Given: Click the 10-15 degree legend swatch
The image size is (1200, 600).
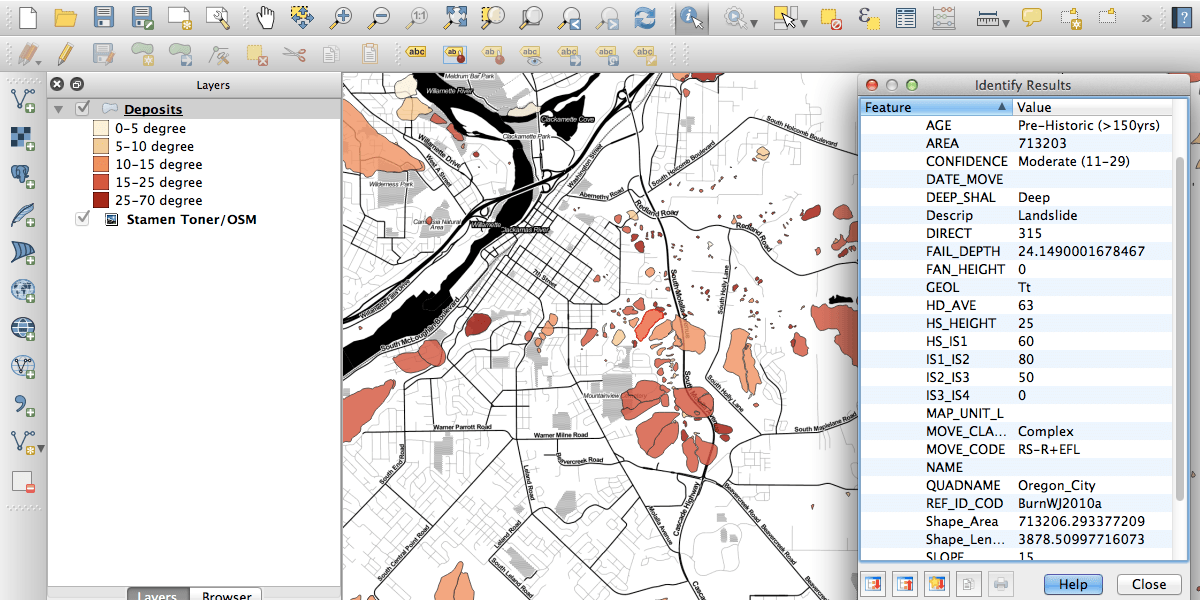Looking at the screenshot, I should (101, 164).
